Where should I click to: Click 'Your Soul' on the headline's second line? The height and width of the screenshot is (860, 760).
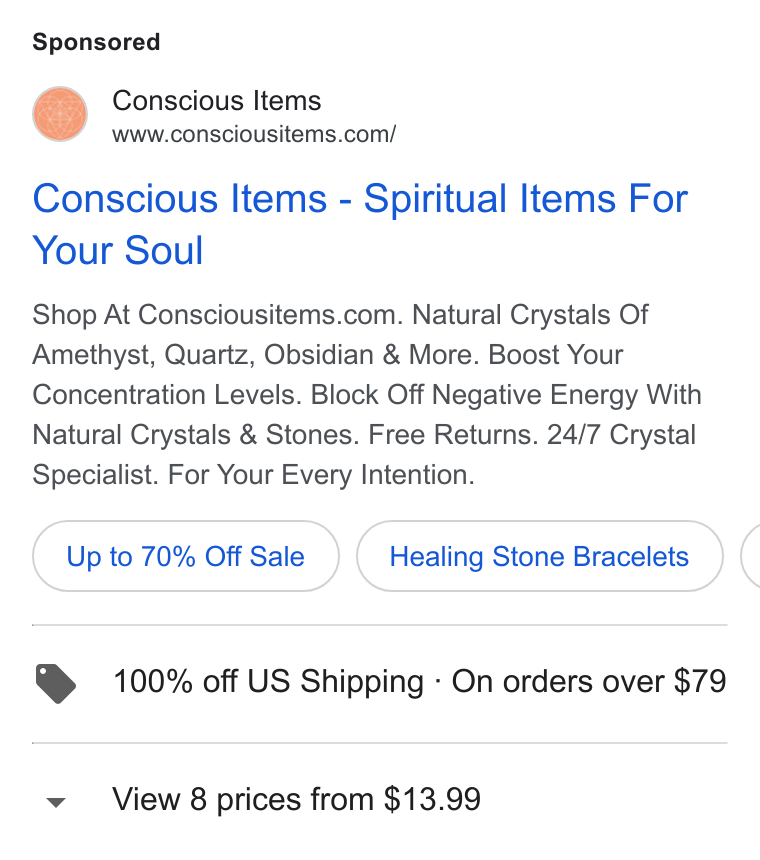pyautogui.click(x=118, y=251)
